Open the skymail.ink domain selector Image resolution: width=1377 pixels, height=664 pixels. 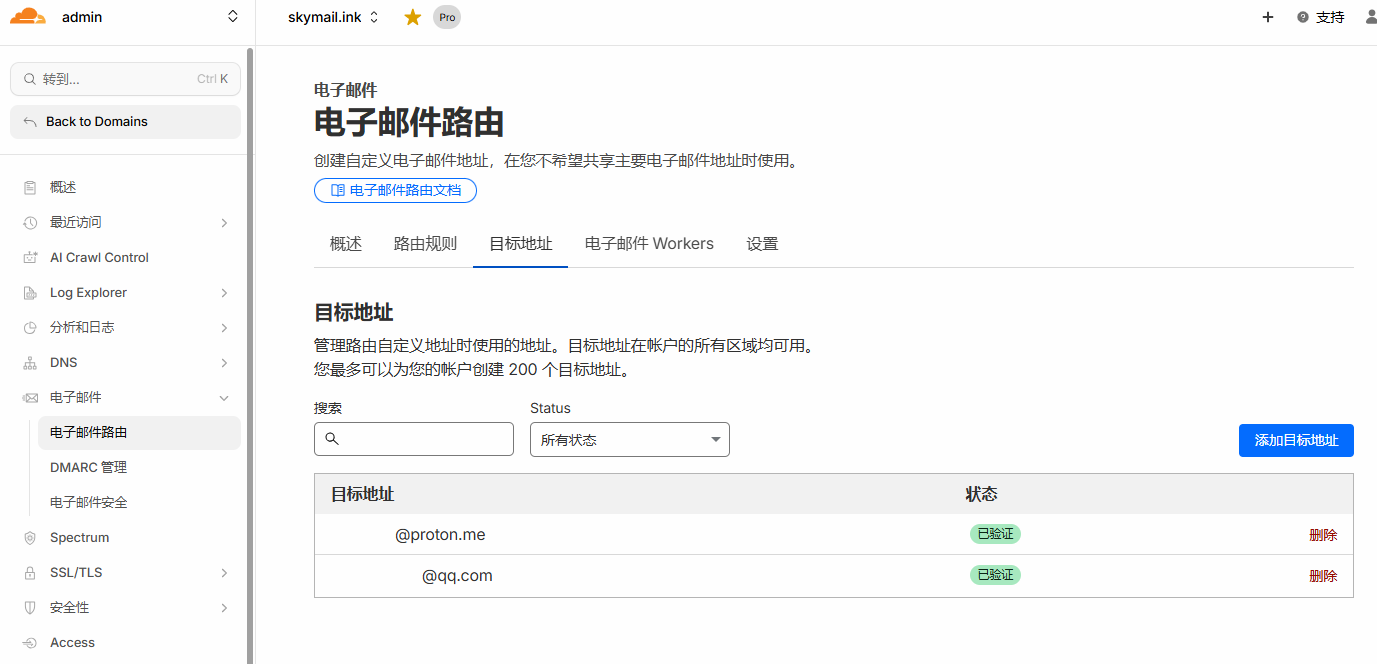[333, 17]
